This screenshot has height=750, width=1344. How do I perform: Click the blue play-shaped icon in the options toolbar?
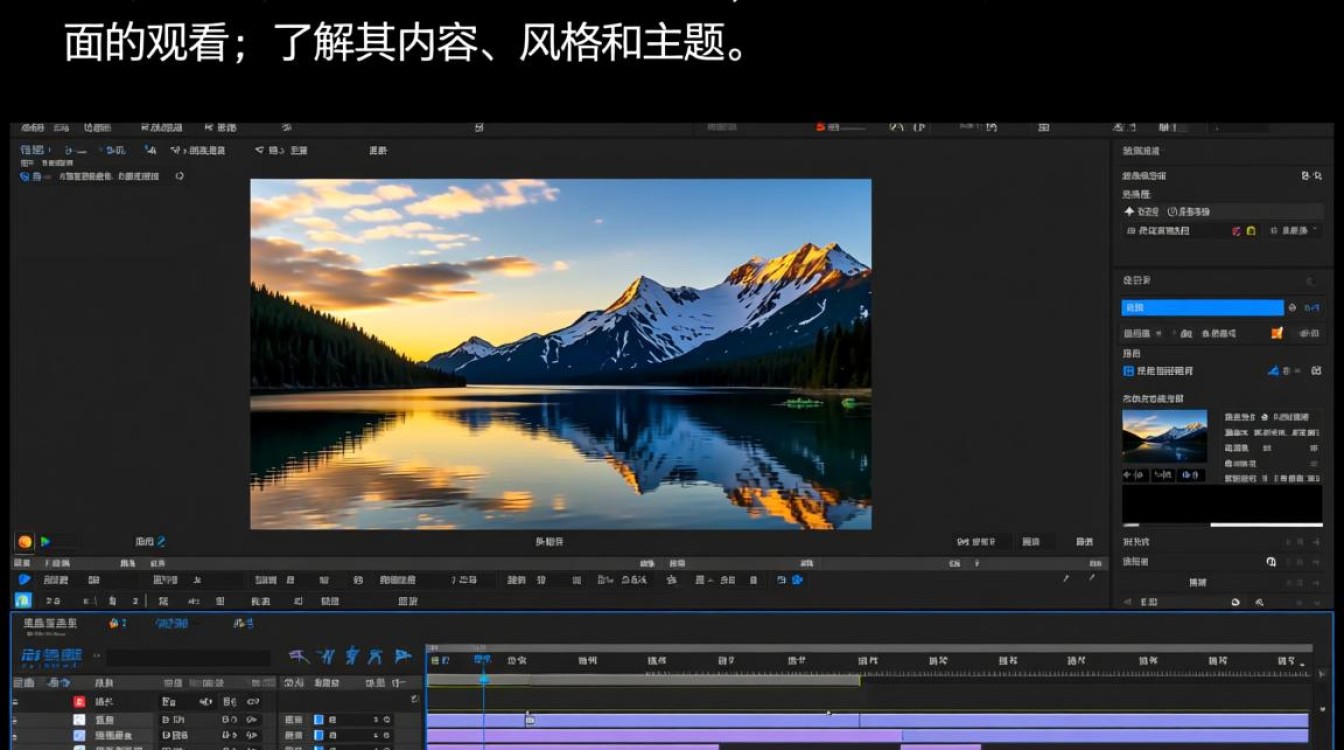(x=25, y=579)
